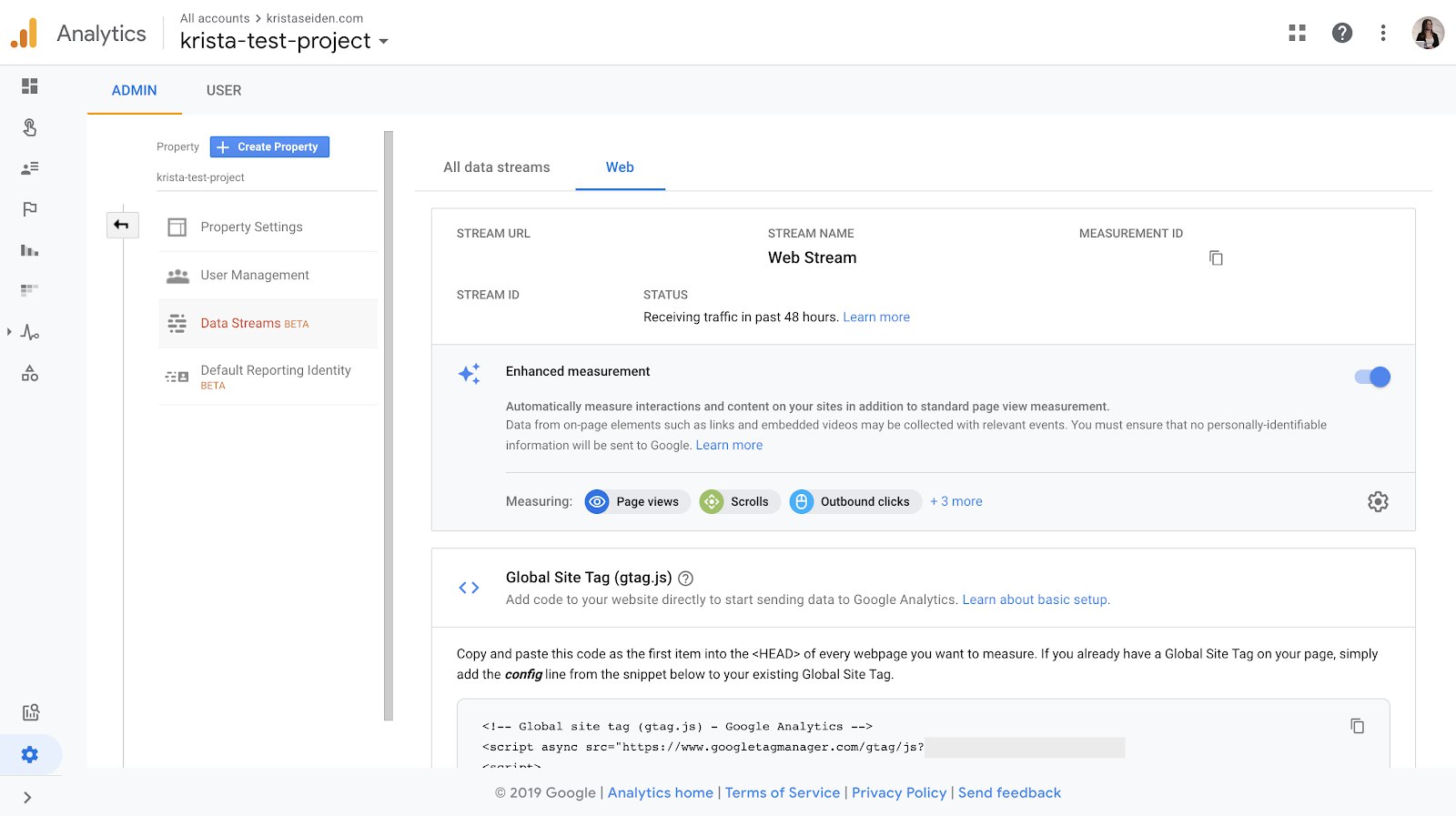
Task: Toggle Enhanced measurement switch
Action: pyautogui.click(x=1372, y=377)
